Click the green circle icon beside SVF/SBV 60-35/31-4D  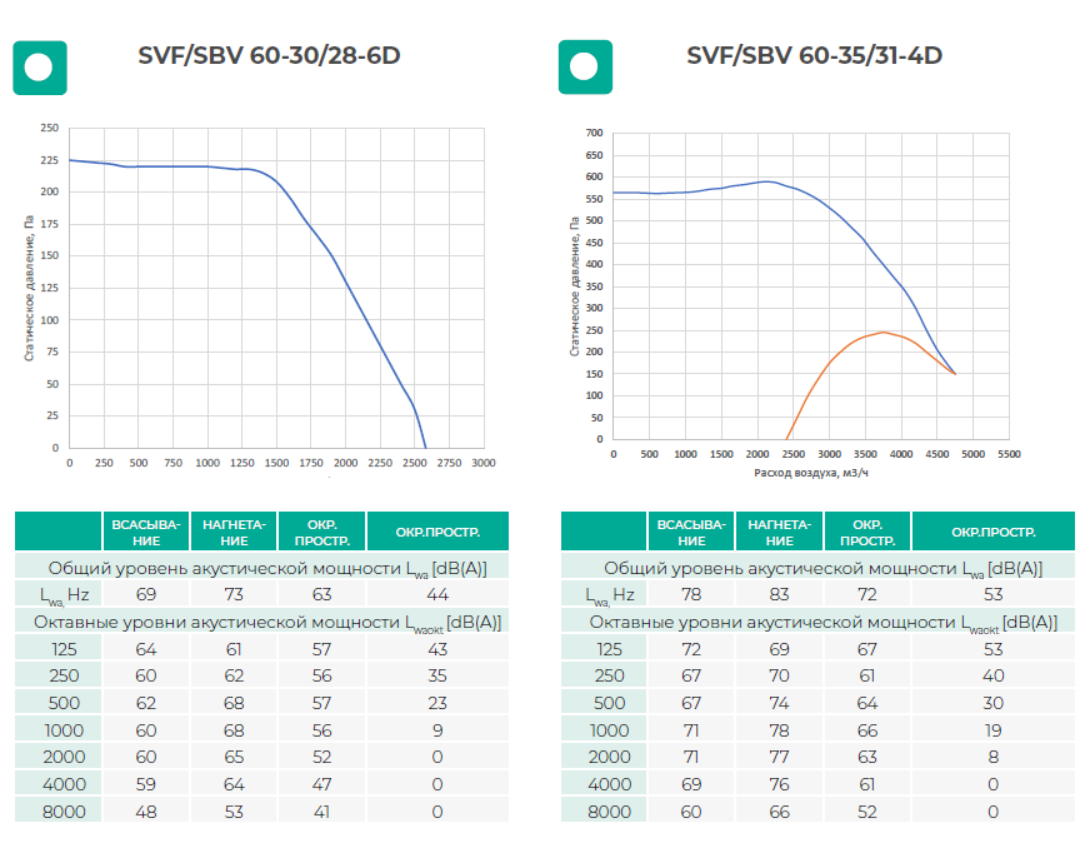point(584,68)
